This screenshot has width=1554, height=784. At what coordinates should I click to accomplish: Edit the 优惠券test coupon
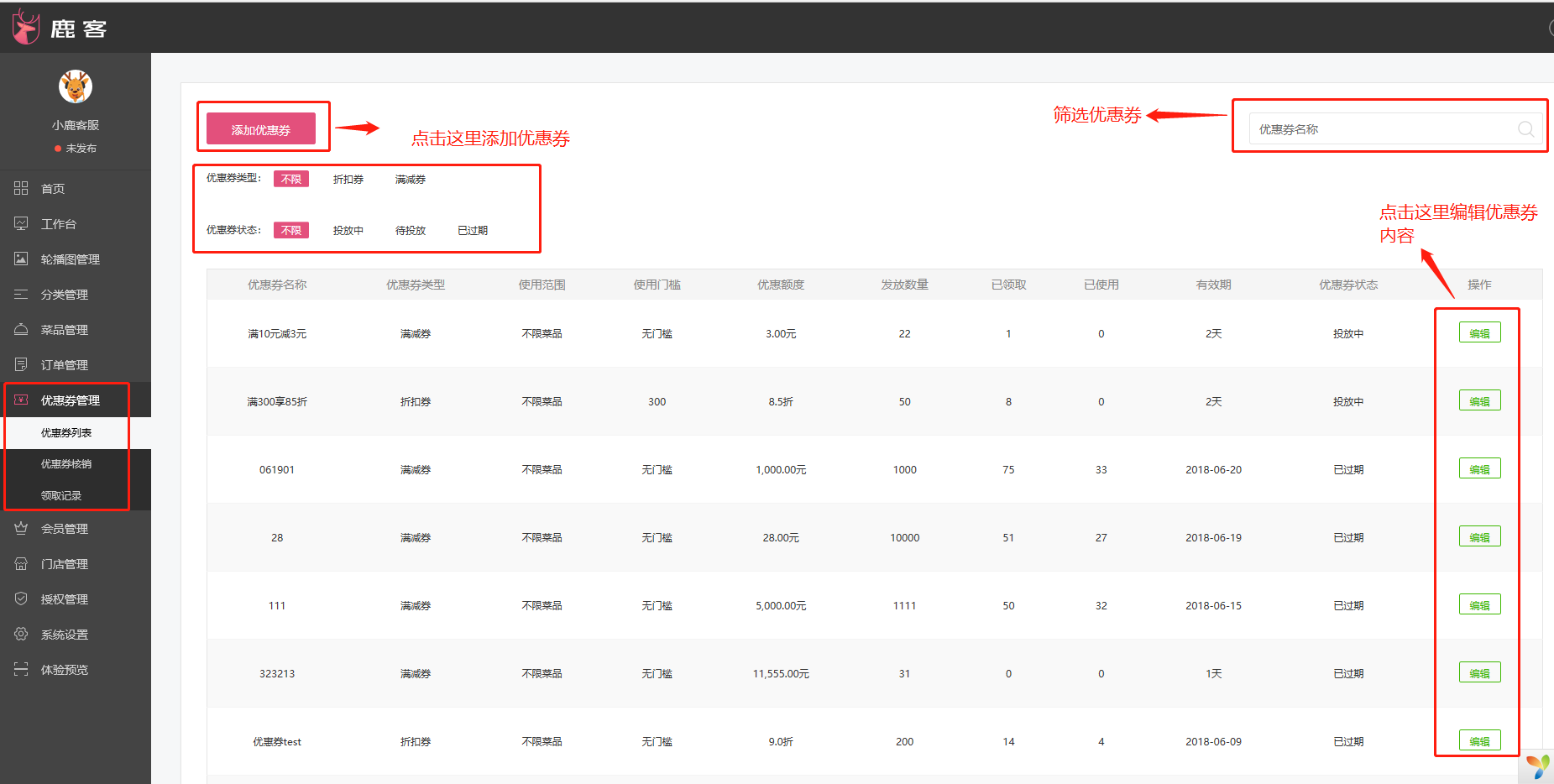pyautogui.click(x=1479, y=741)
